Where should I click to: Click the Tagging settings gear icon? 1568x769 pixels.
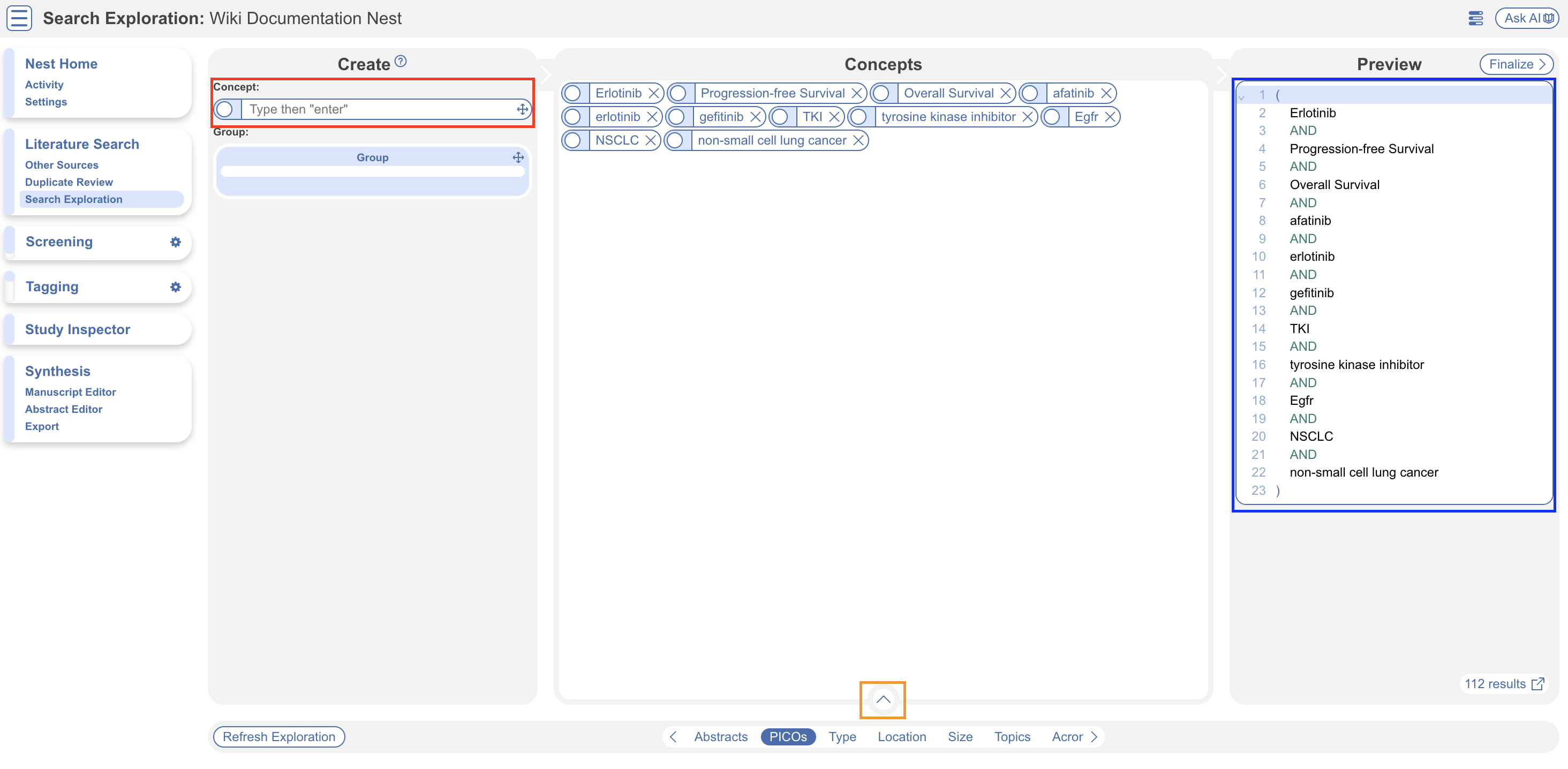pyautogui.click(x=175, y=287)
